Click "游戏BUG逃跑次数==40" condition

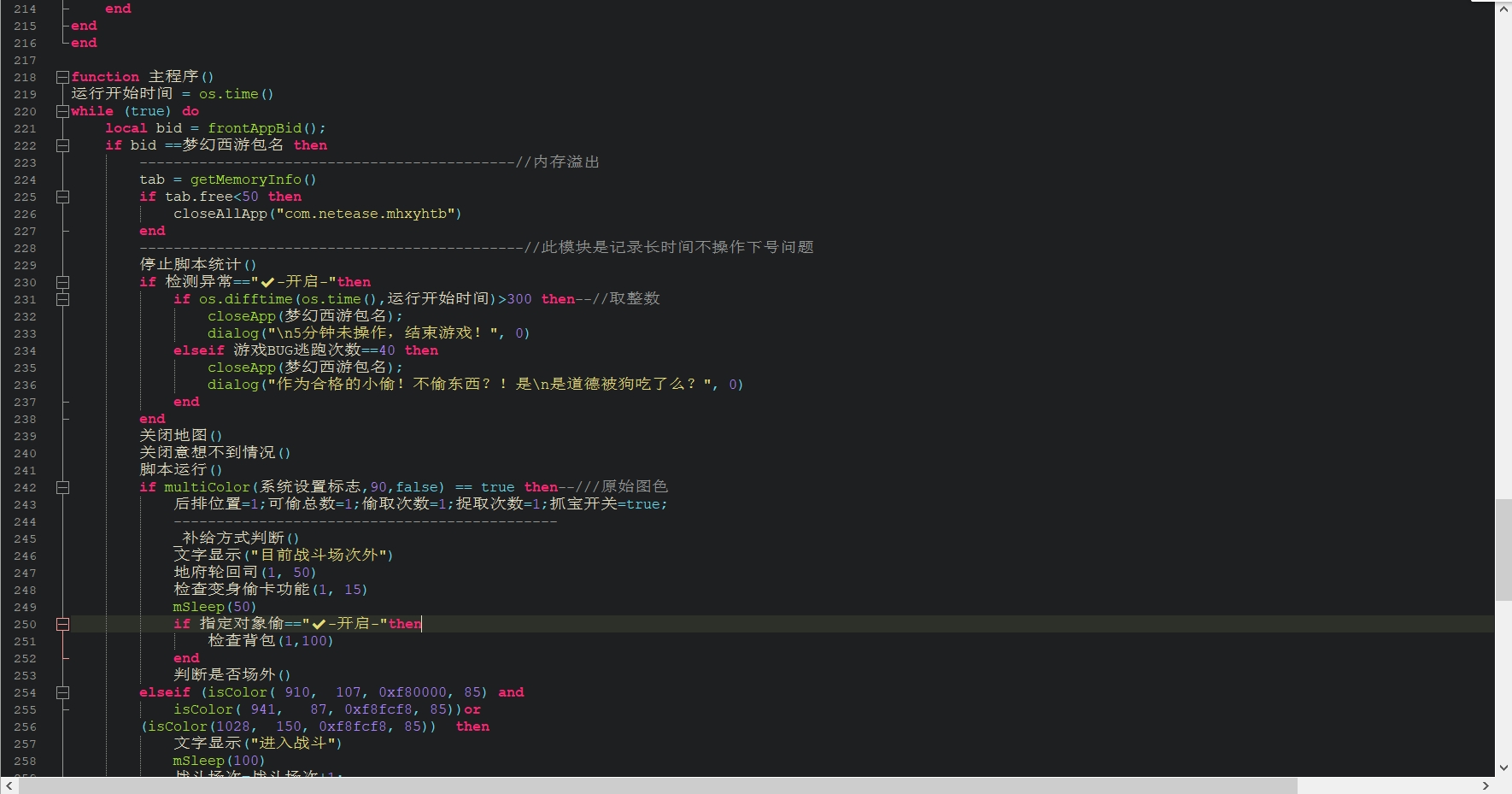pos(314,350)
